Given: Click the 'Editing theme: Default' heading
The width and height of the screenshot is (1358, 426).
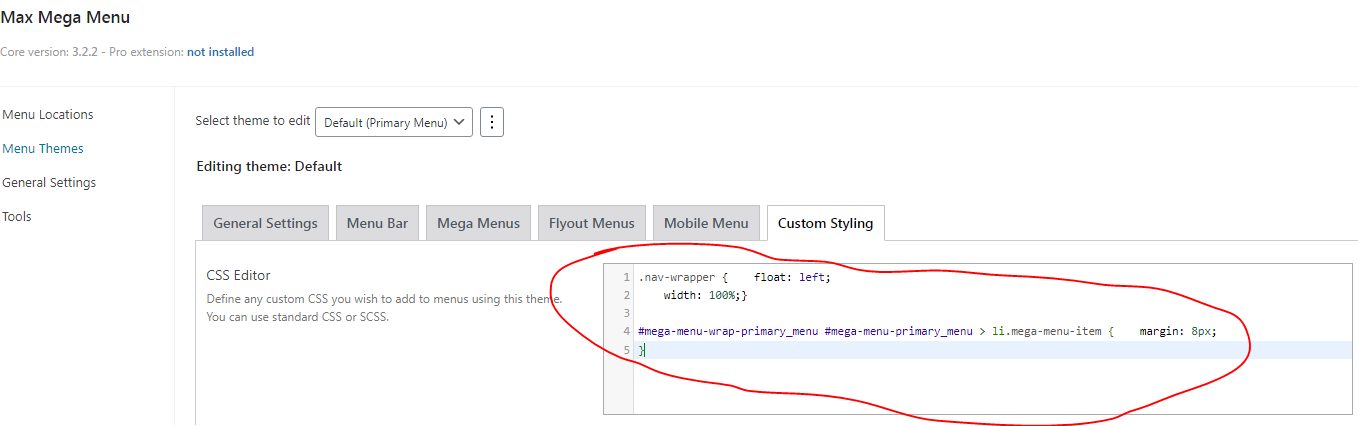Looking at the screenshot, I should (x=269, y=166).
